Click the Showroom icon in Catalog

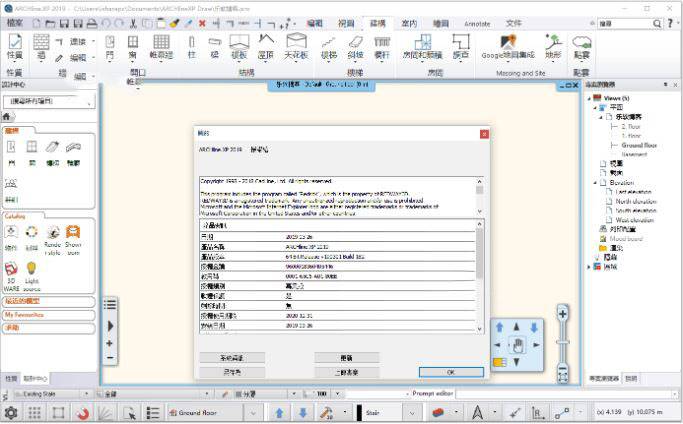click(x=73, y=240)
